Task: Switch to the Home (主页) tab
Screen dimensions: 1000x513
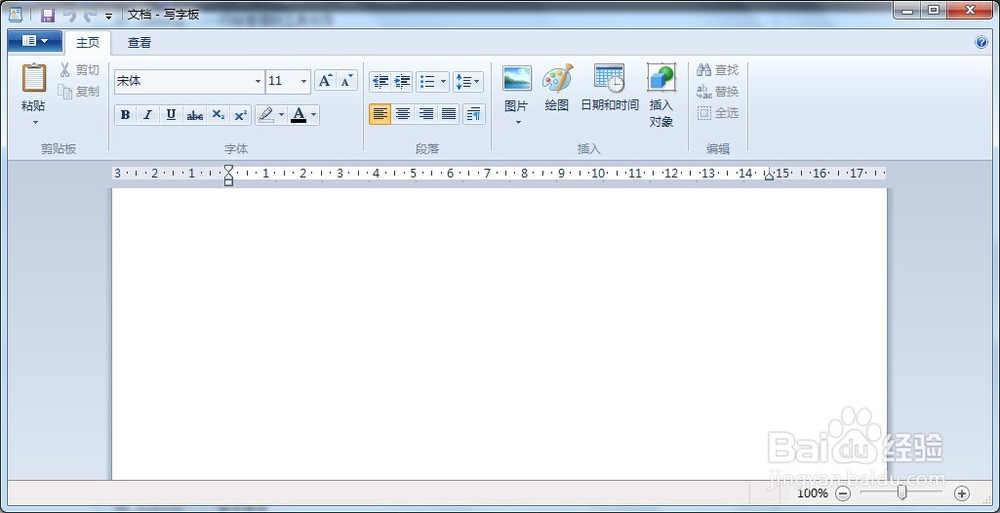Action: (88, 43)
